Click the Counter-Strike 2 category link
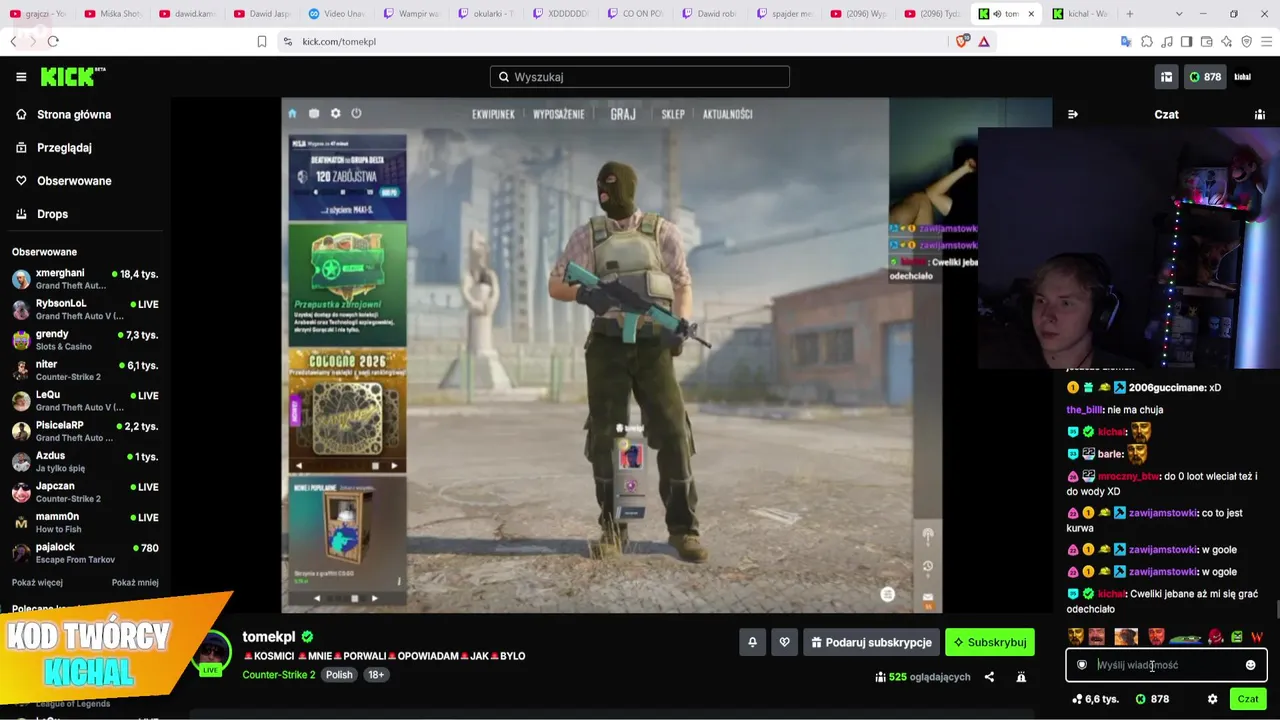The width and height of the screenshot is (1280, 720). (279, 675)
